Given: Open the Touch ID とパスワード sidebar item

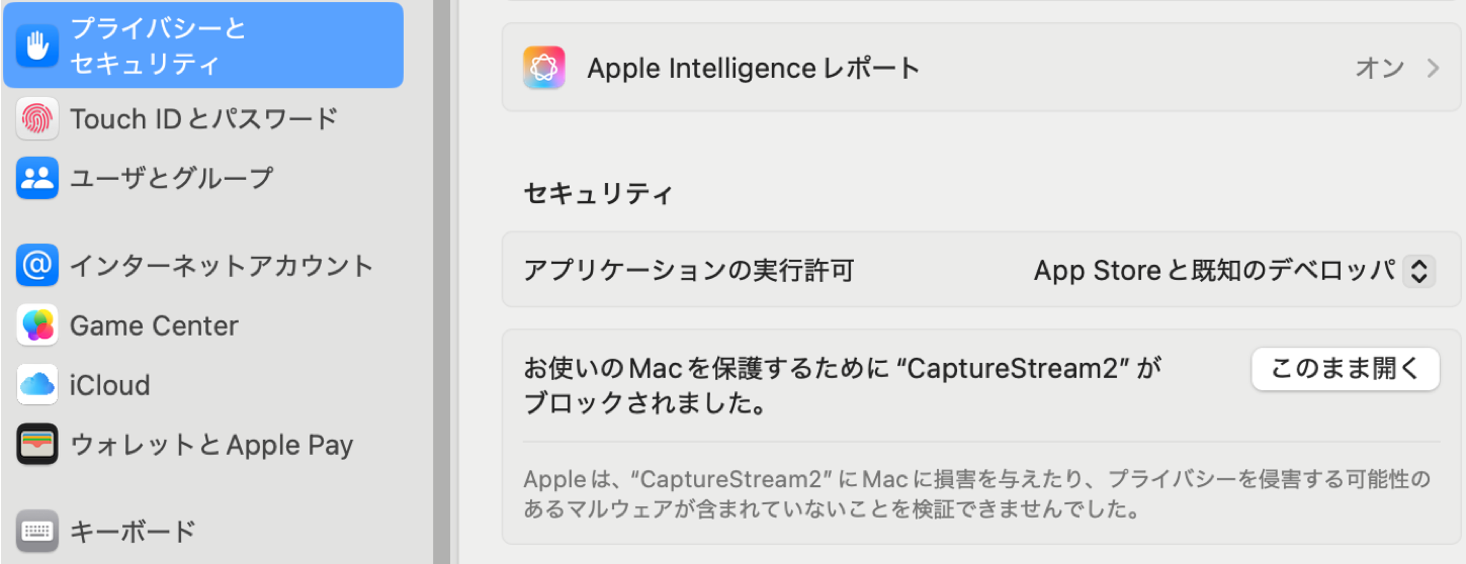Looking at the screenshot, I should [204, 119].
